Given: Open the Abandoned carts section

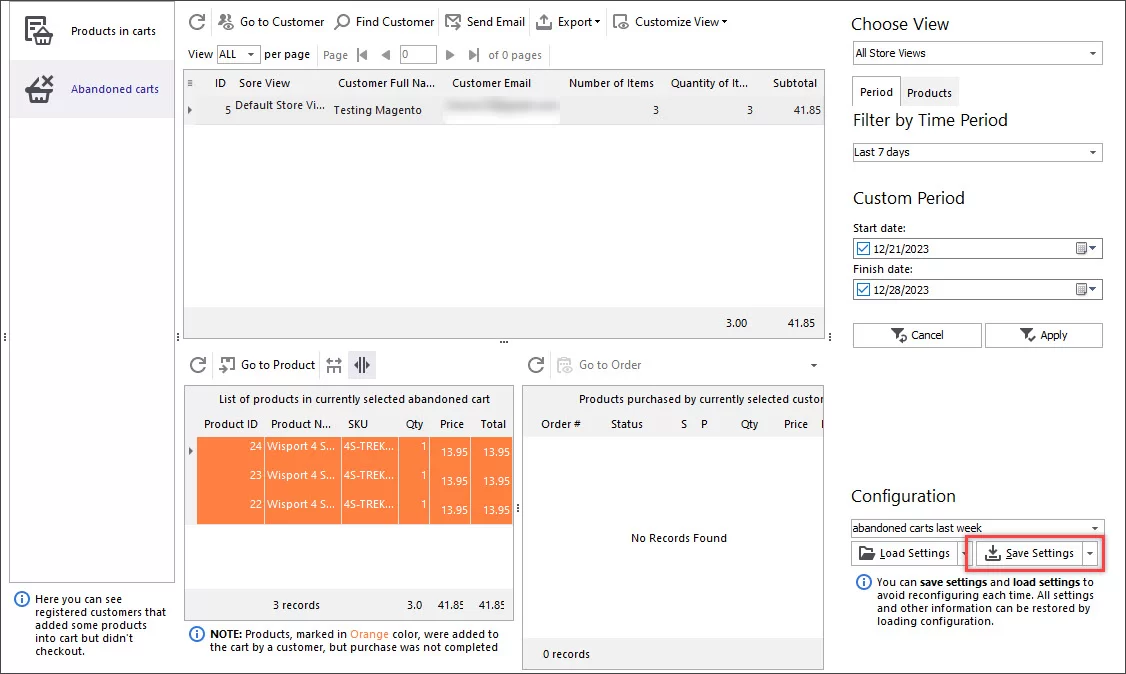Looking at the screenshot, I should tap(91, 89).
